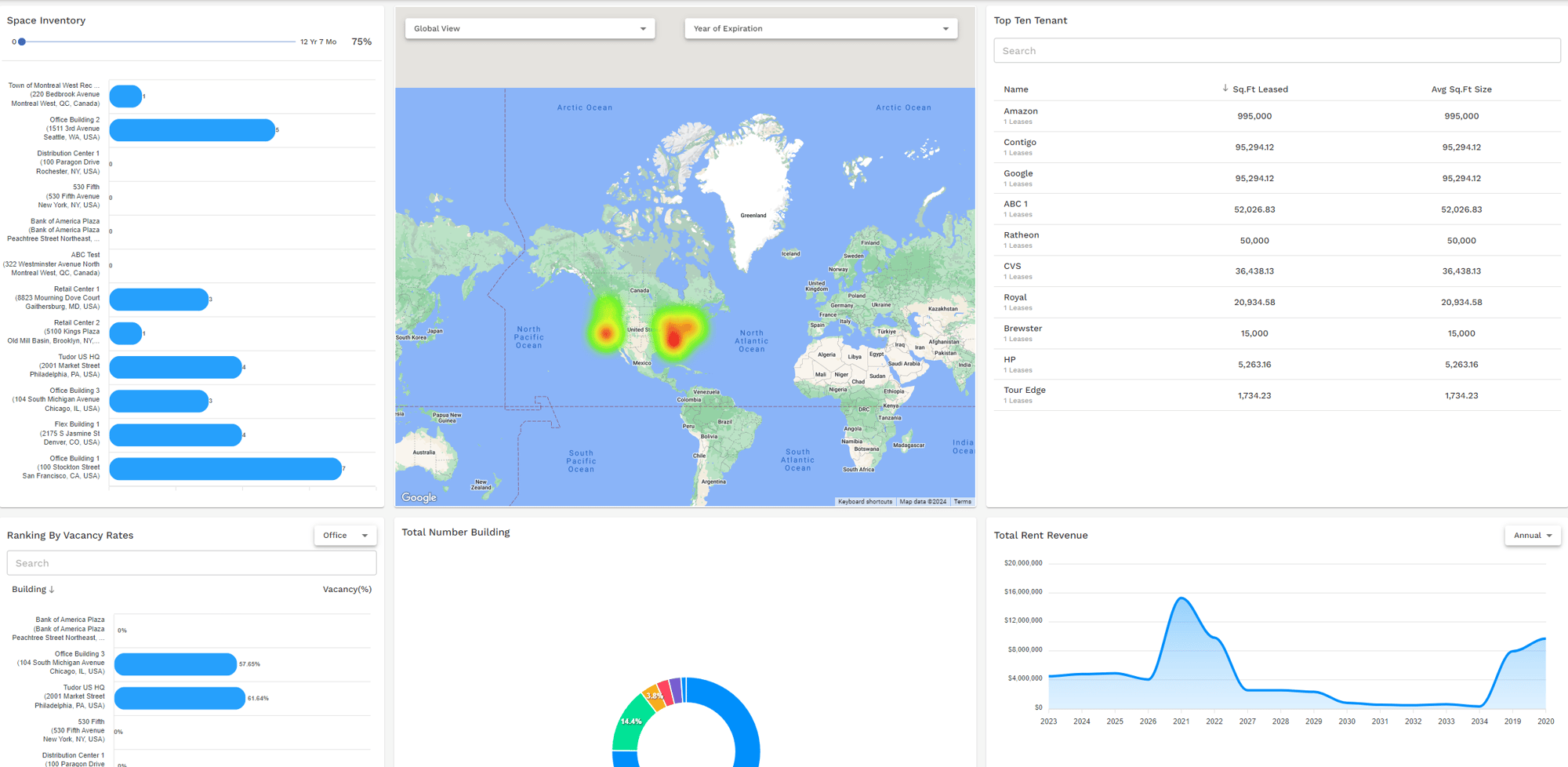Select the Royal tenant row
Viewport: 1568px width, 767px height.
[1277, 302]
